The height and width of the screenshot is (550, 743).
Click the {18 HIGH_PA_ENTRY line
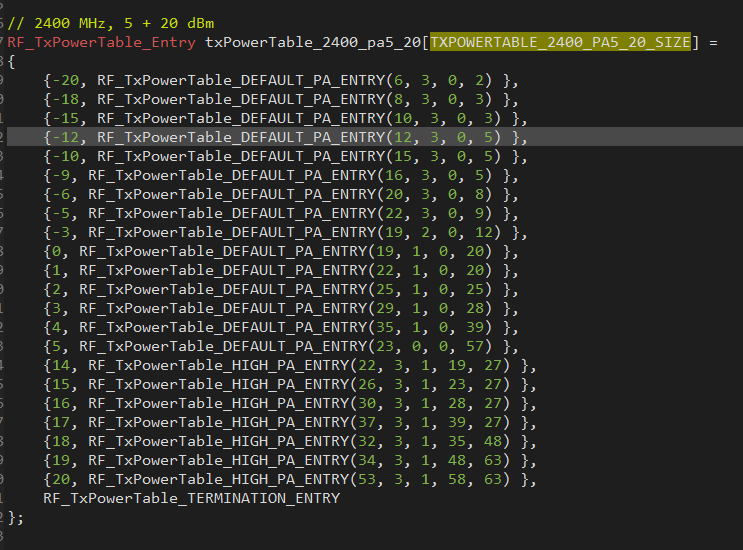[x=290, y=441]
